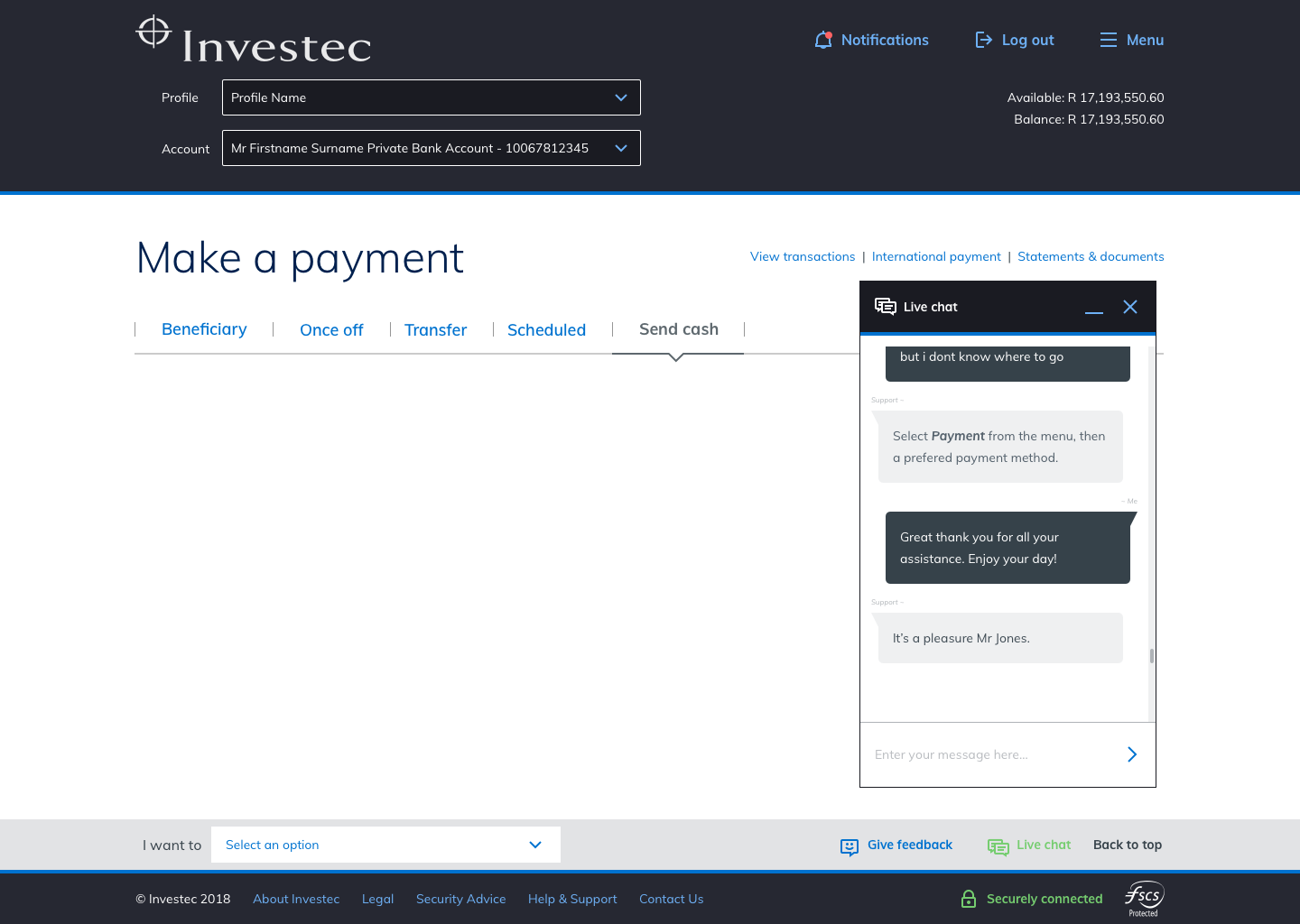Open the hamburger Menu icon
1300x924 pixels.
coord(1108,40)
